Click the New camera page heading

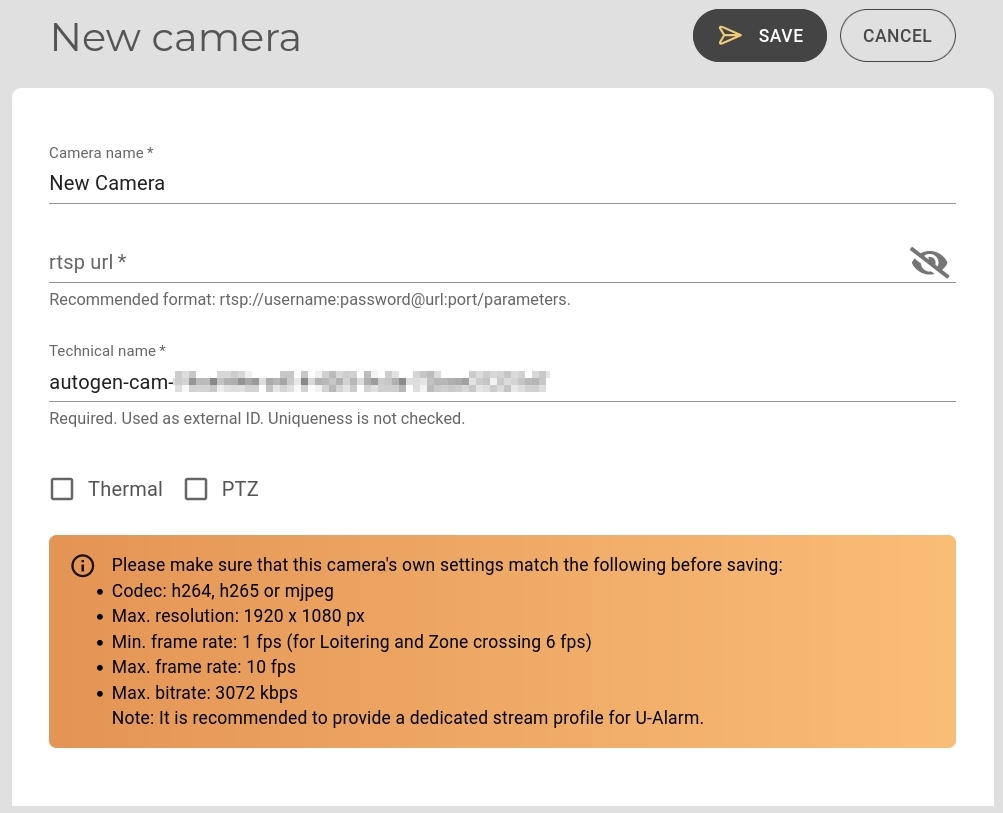(175, 38)
